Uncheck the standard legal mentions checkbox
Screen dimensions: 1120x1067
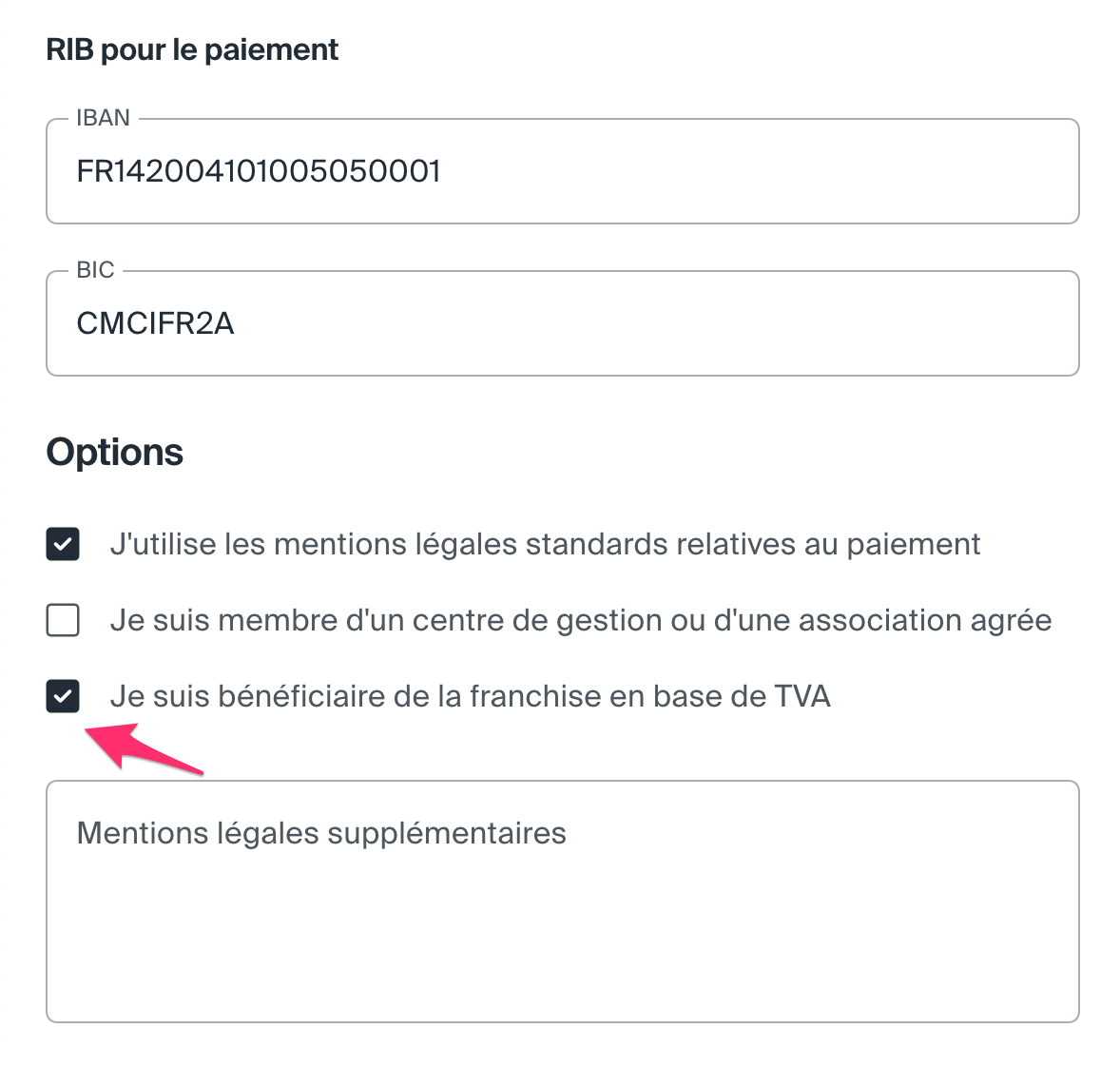tap(63, 544)
